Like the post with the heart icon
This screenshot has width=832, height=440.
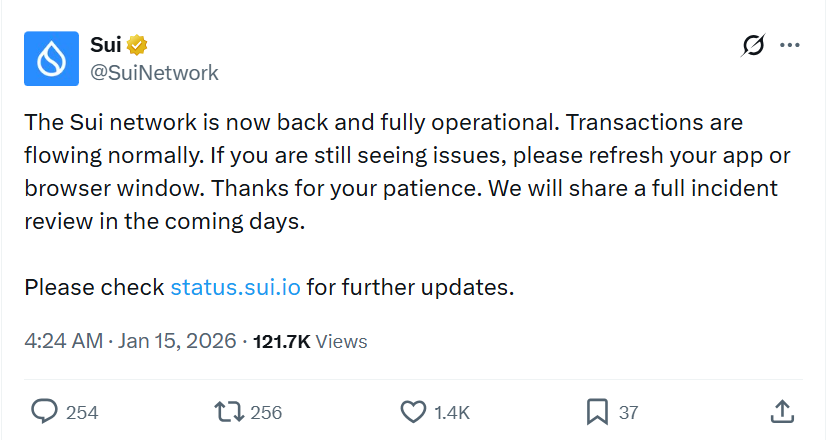tap(413, 411)
